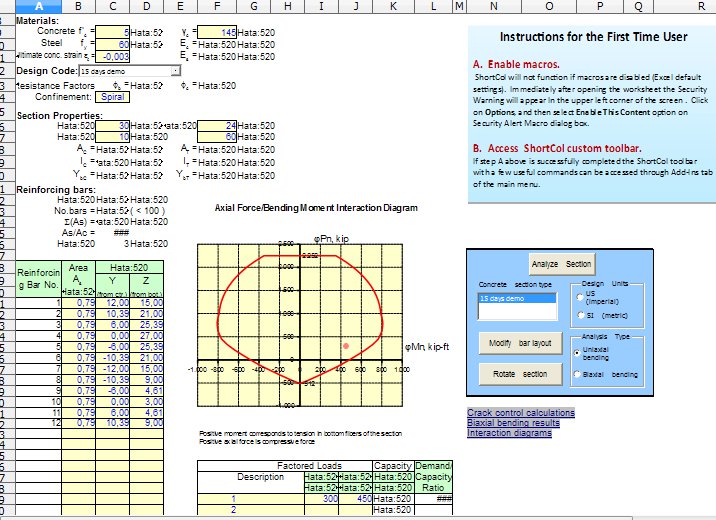This screenshot has height=520, width=716.
Task: Click the description cell for load case 2
Action: tap(251, 509)
